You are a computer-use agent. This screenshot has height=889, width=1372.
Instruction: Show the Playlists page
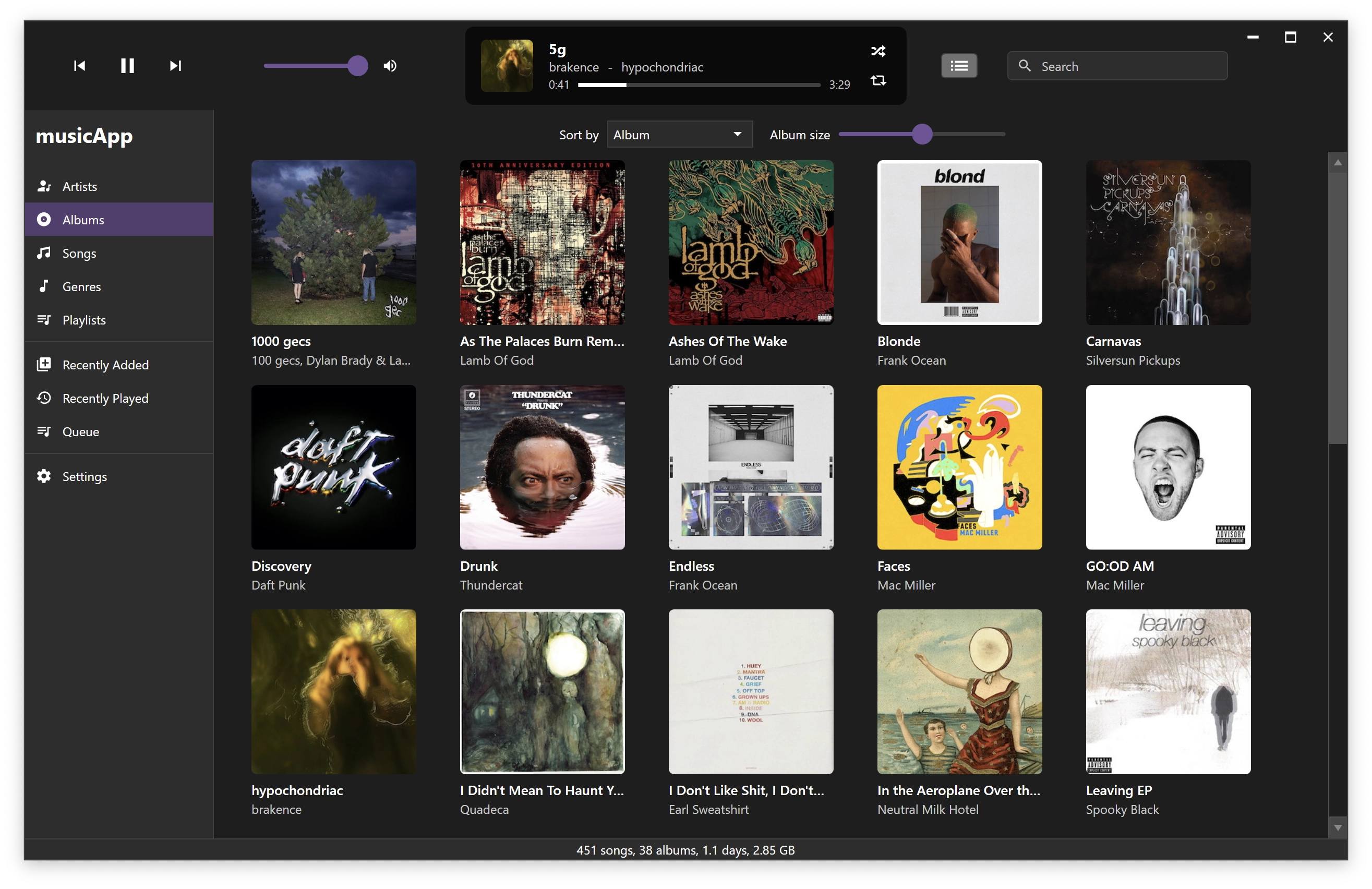pos(119,320)
